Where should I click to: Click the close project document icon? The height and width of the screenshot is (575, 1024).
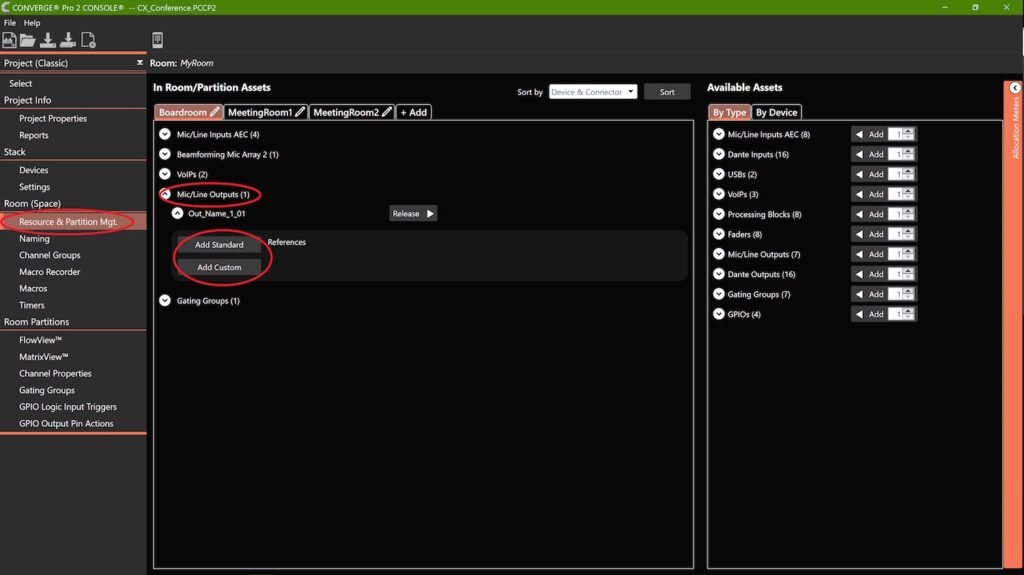88,40
